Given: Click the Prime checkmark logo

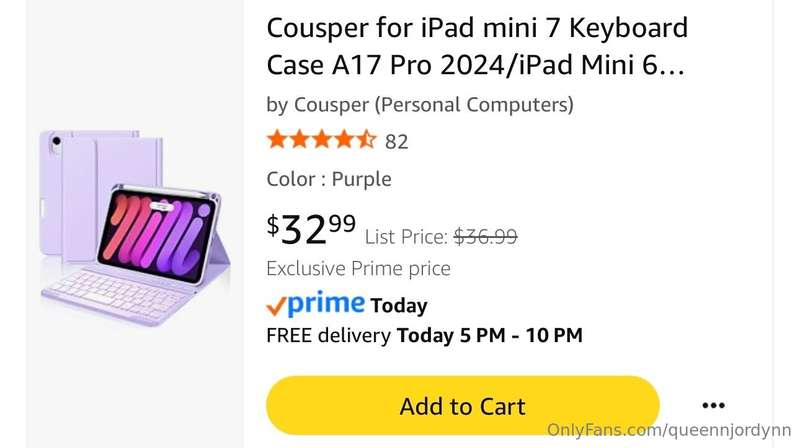Looking at the screenshot, I should (315, 304).
